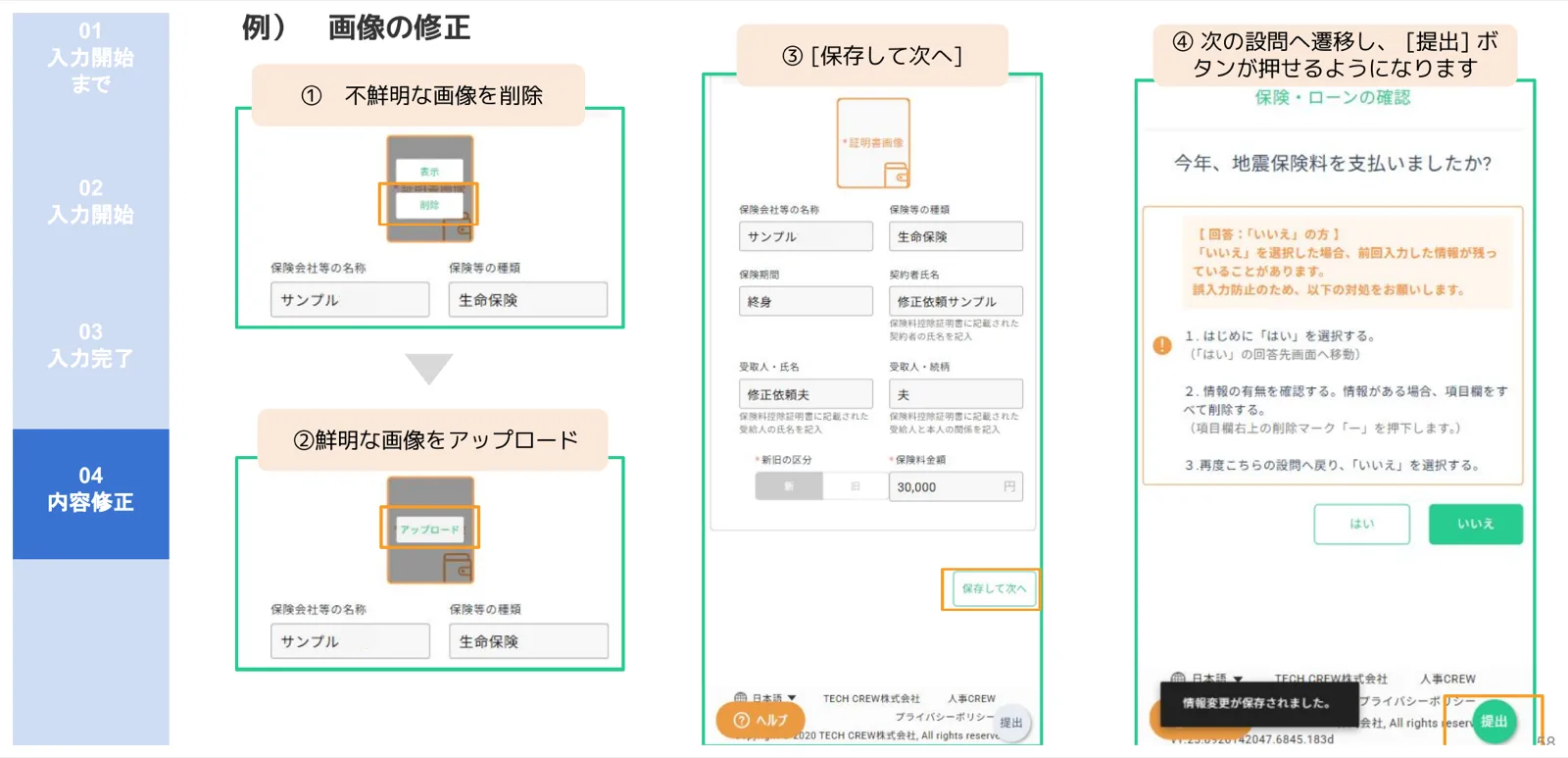
Task: Click the 証明書画像 thumbnail in step ③ form
Action: pyautogui.click(x=873, y=143)
